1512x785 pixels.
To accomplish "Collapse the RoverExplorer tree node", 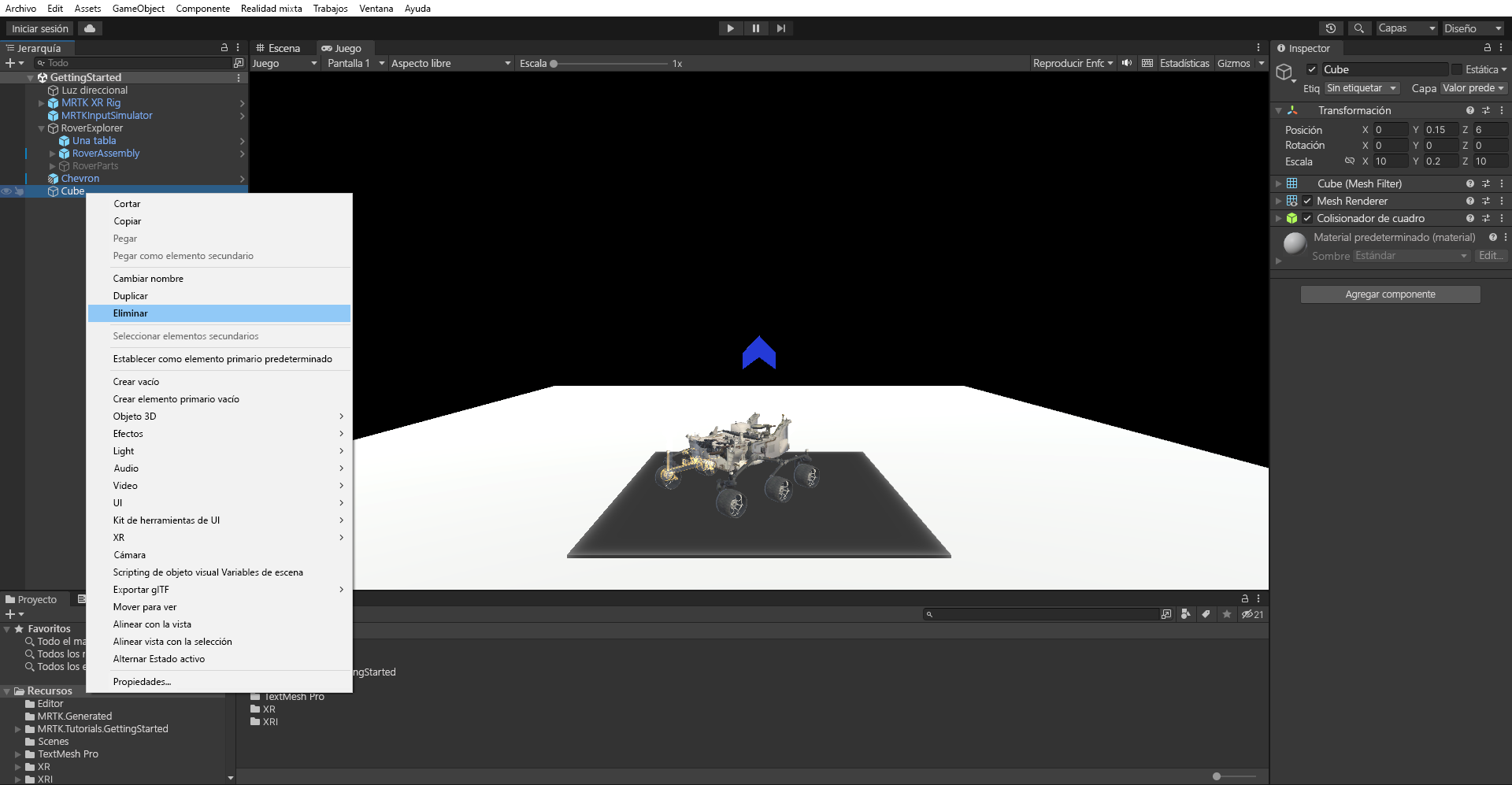I will point(42,128).
